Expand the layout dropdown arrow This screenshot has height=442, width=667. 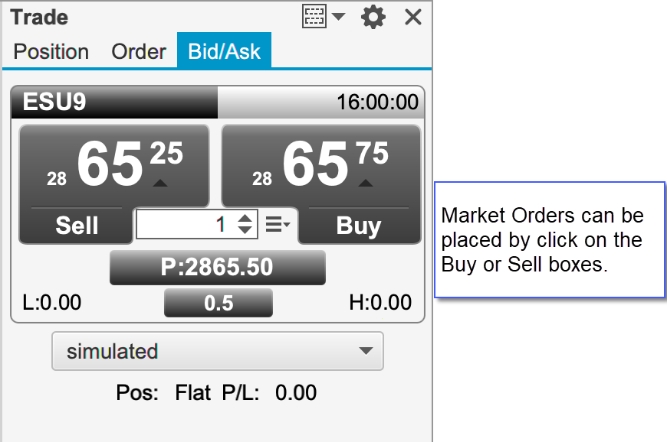[x=339, y=17]
